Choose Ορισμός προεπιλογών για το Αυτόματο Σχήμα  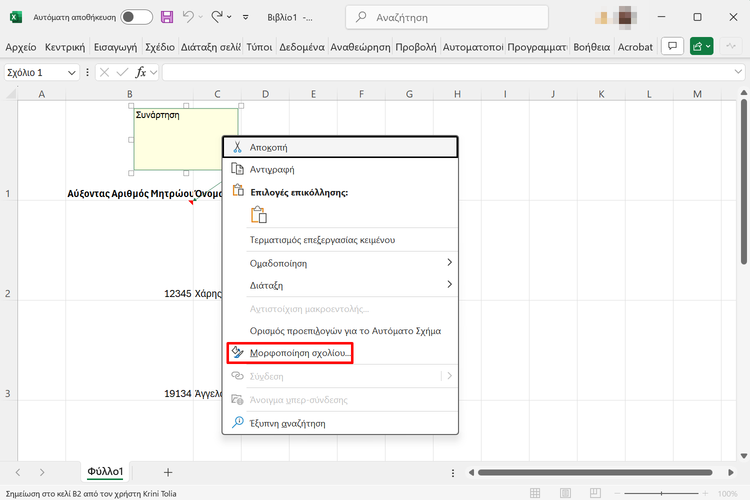[340, 331]
